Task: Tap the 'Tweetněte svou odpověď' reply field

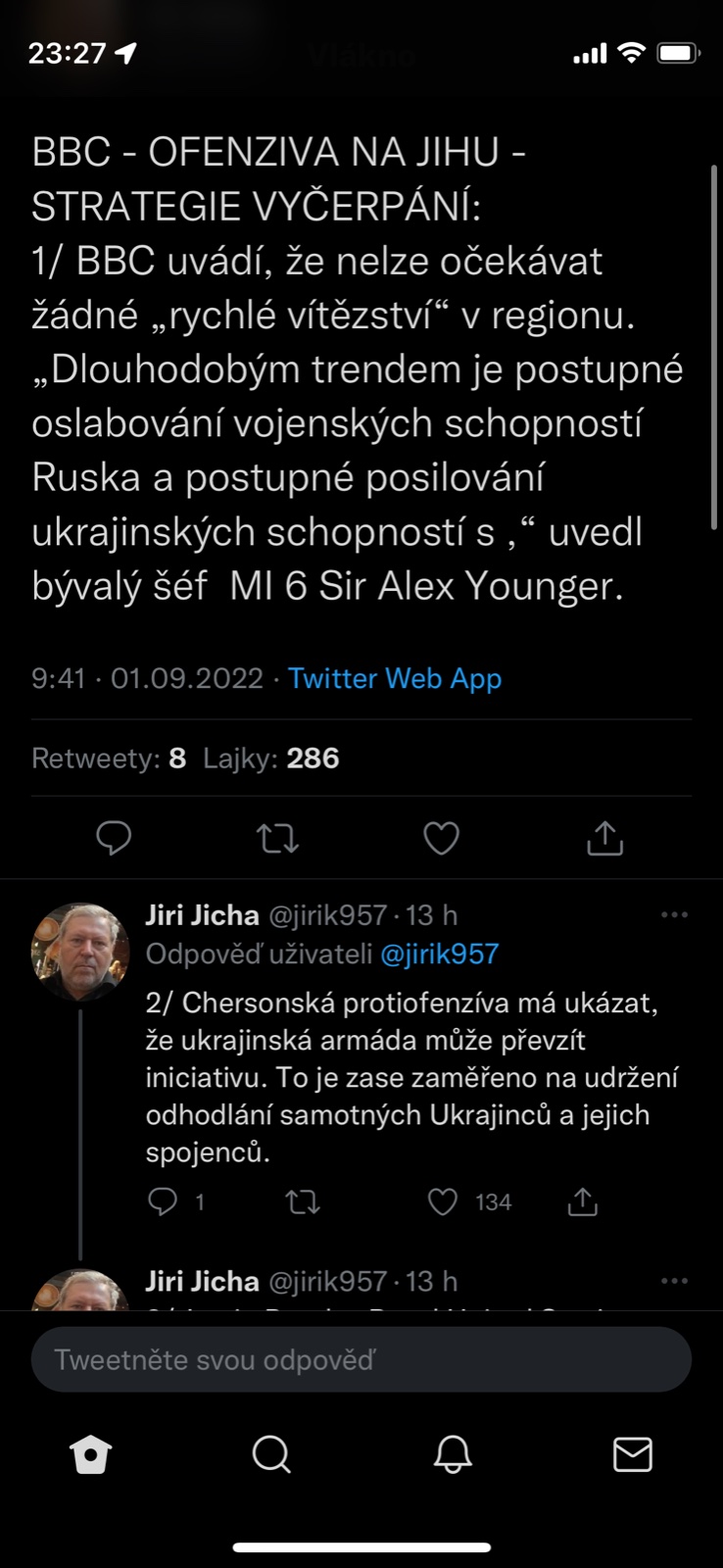Action: [361, 1359]
